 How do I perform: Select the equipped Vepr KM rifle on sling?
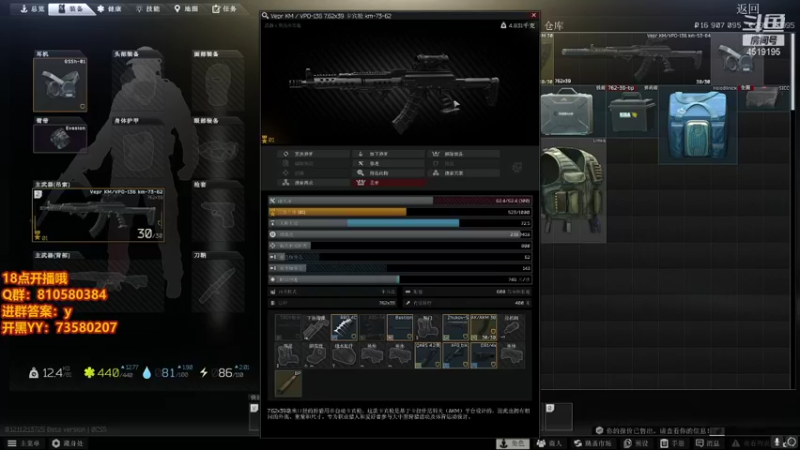click(x=98, y=214)
